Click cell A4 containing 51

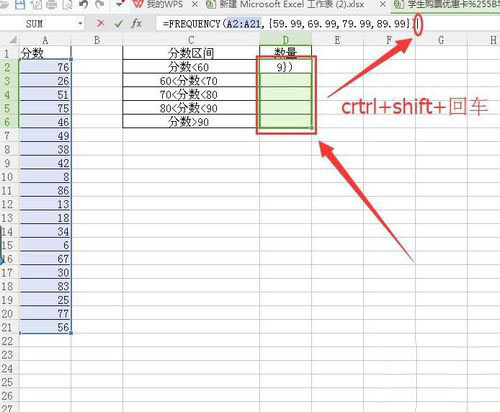[45, 94]
